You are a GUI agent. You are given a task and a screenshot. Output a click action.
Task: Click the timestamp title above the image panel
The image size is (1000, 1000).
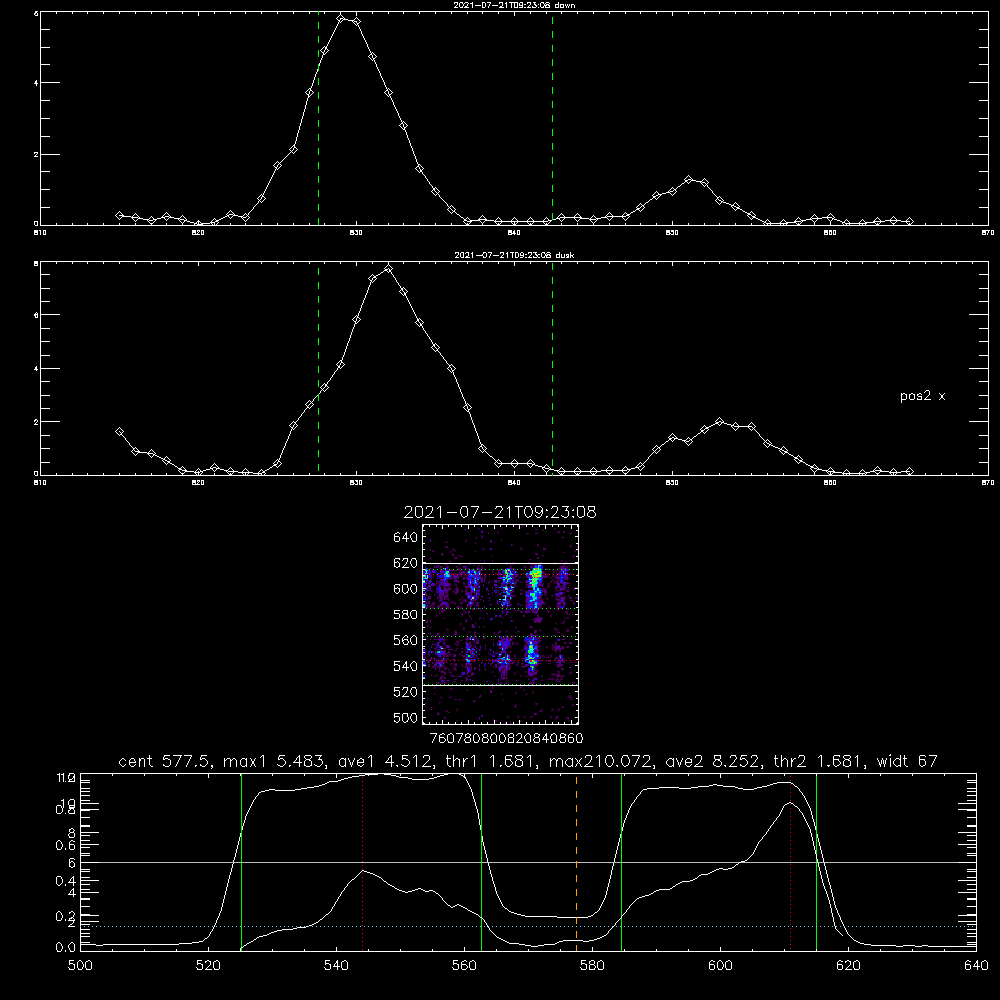click(500, 512)
